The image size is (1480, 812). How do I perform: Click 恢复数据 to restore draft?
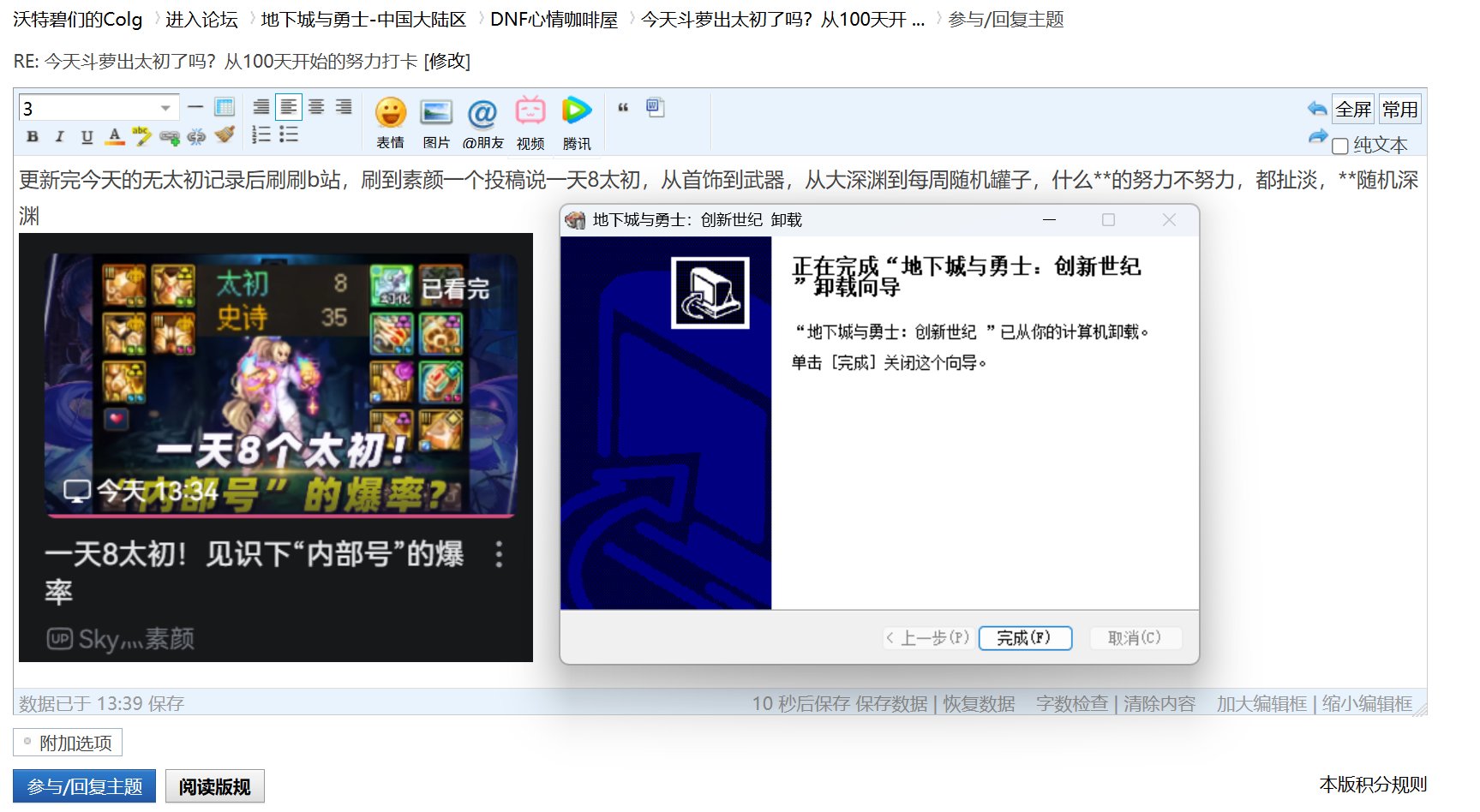[979, 703]
